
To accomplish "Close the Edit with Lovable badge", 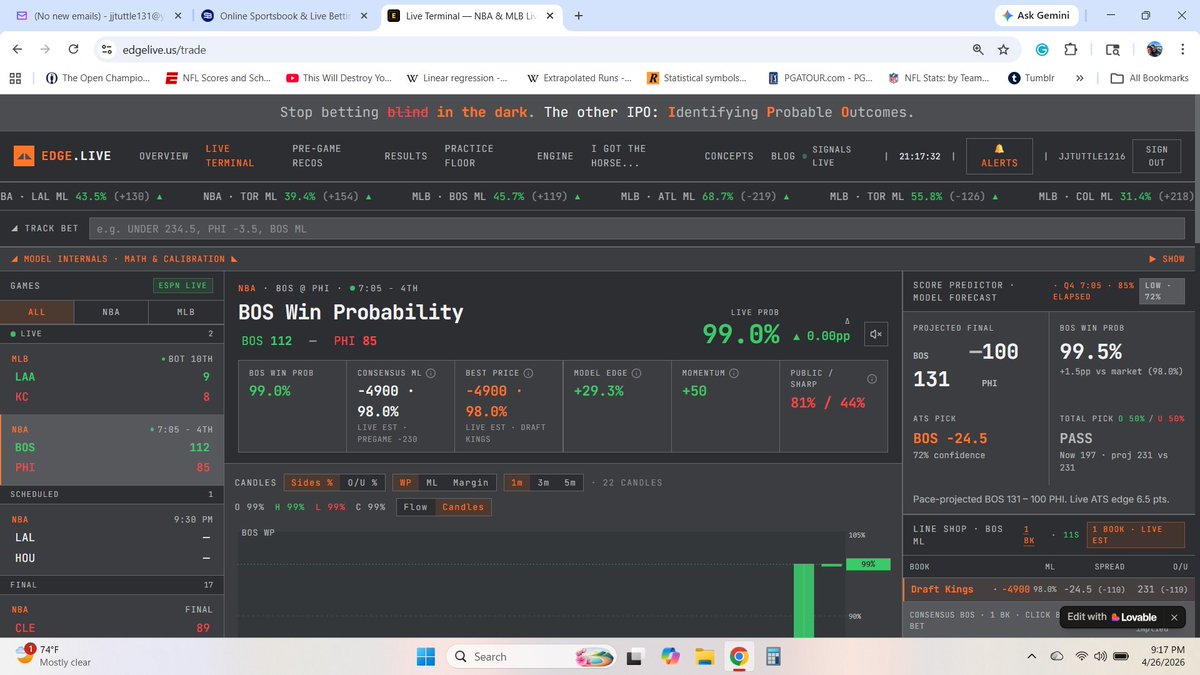I will click(1174, 617).
